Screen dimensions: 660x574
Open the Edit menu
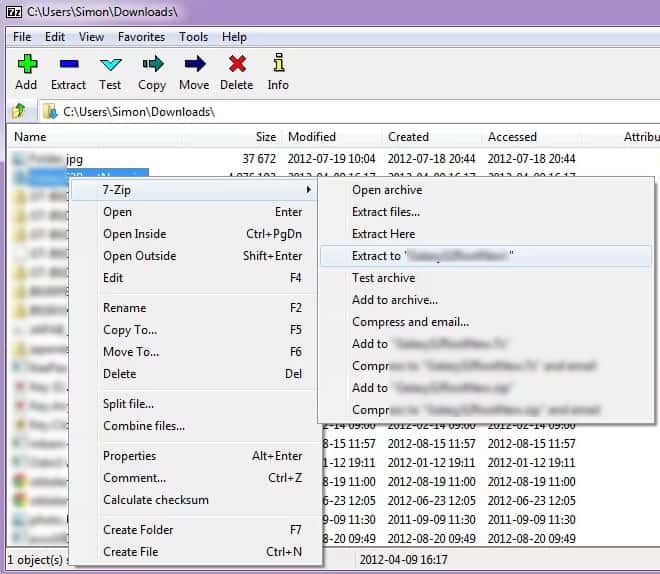point(55,37)
